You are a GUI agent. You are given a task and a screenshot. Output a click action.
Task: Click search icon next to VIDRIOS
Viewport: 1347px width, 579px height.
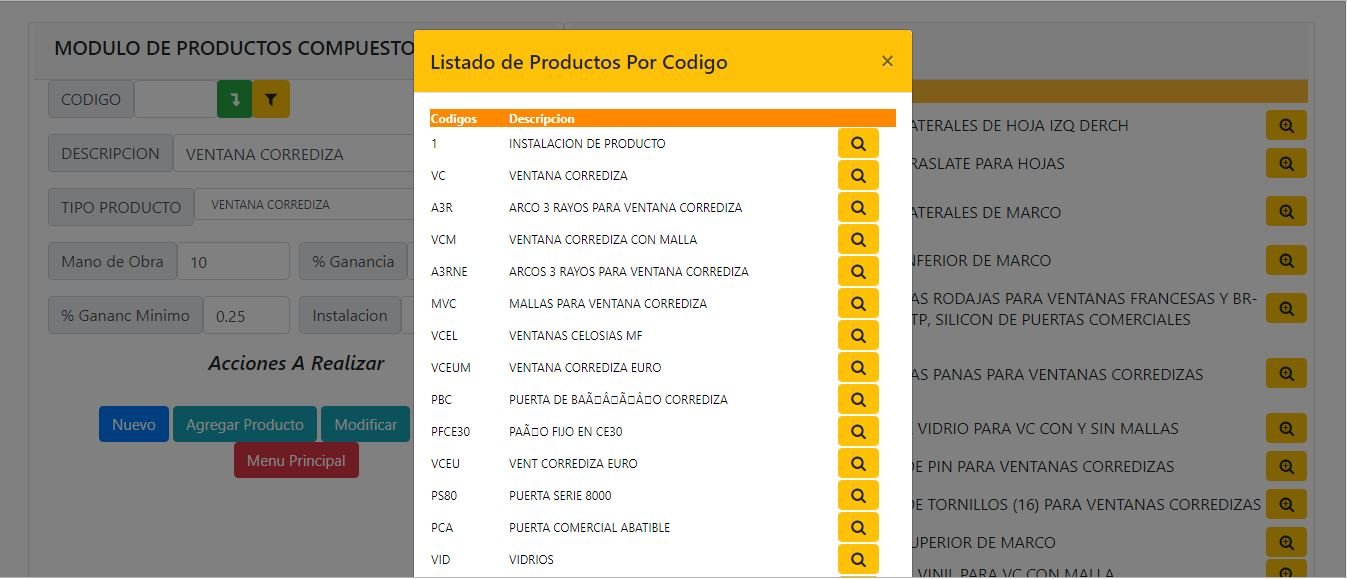[858, 559]
